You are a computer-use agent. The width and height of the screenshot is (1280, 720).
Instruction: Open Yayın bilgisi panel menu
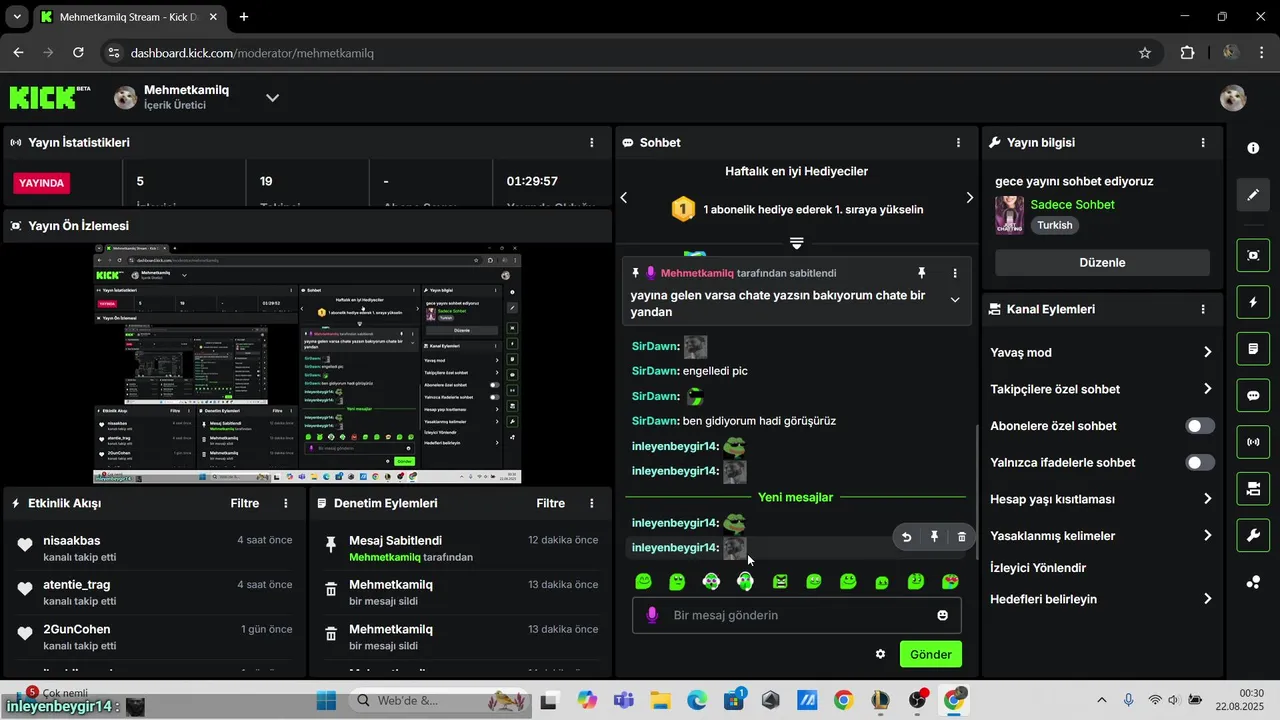point(1203,143)
